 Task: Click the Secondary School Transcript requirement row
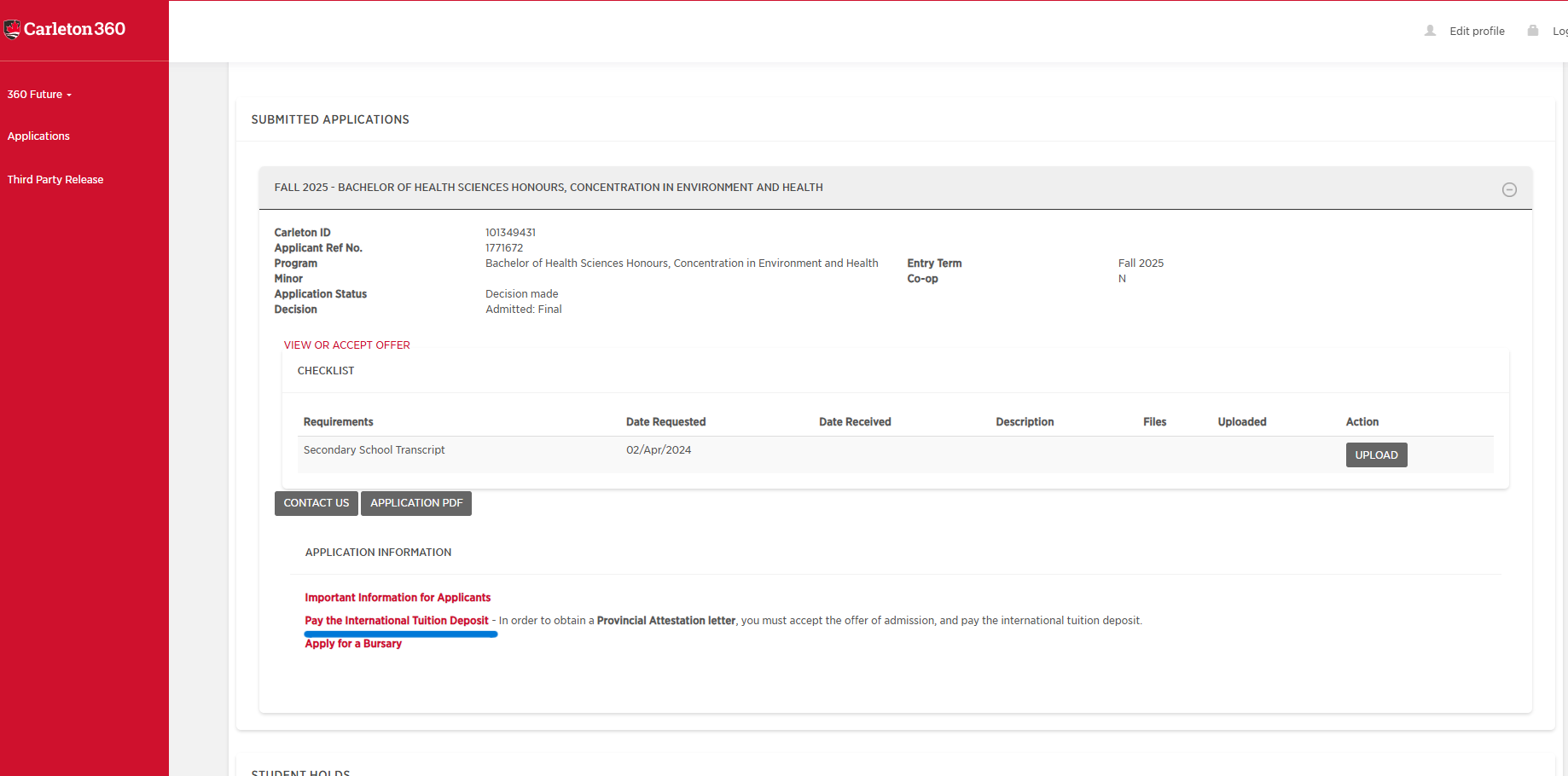coord(374,450)
